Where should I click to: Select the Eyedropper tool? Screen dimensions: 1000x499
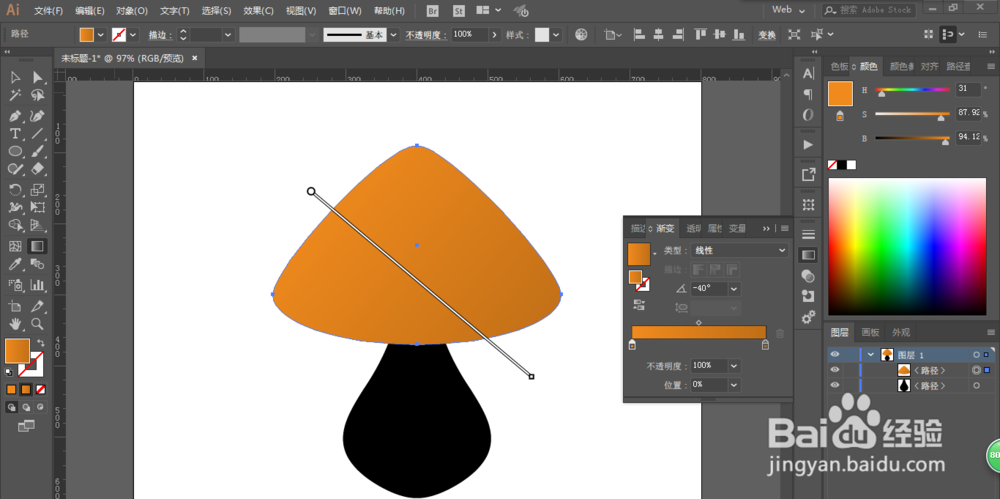[x=15, y=265]
